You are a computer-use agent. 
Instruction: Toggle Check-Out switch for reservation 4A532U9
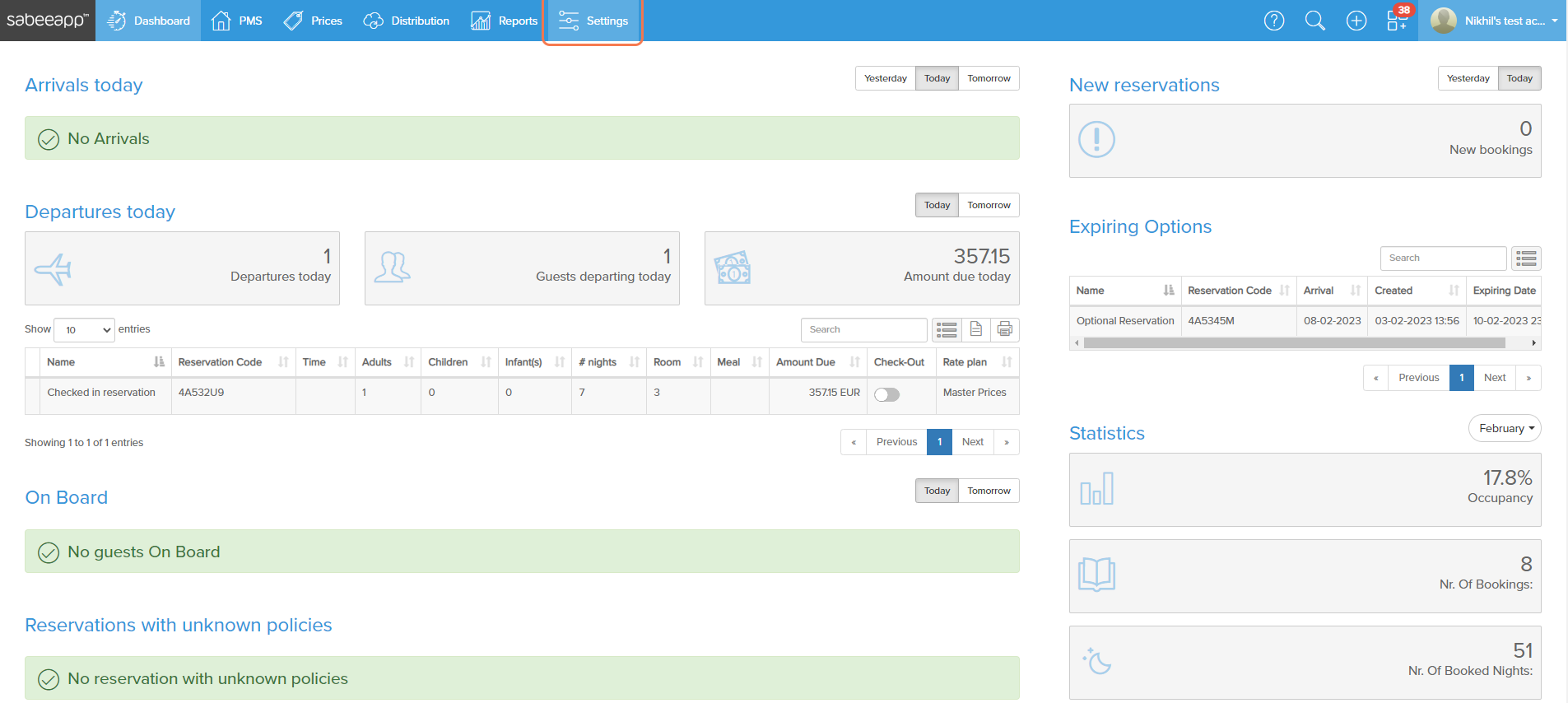886,394
